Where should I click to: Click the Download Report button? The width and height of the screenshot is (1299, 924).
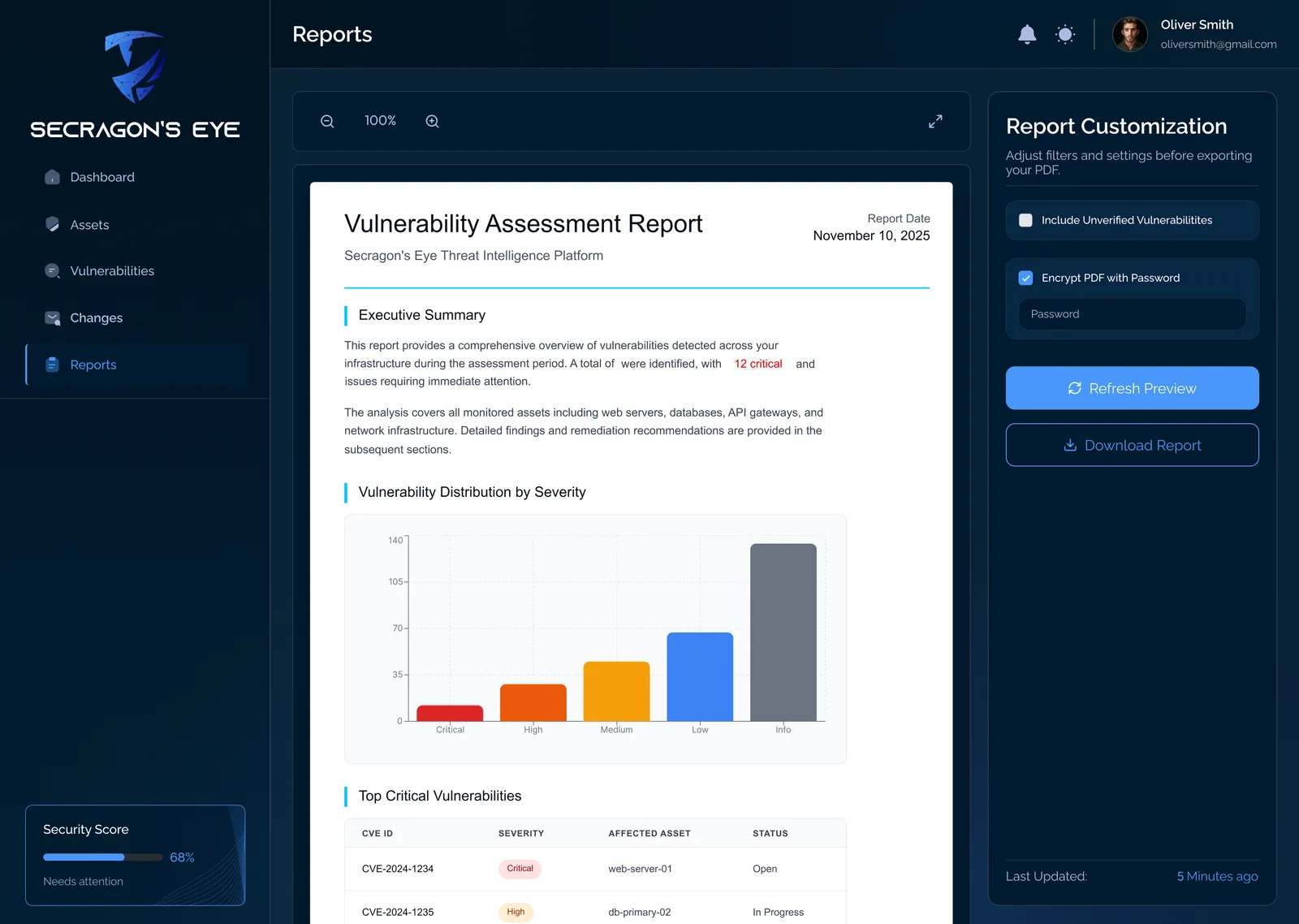coord(1132,445)
